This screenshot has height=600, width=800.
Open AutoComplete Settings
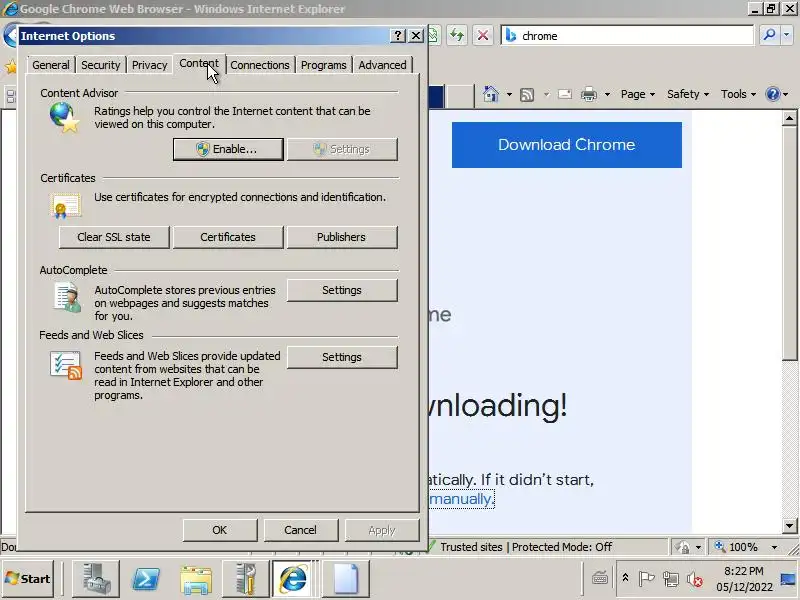click(x=342, y=290)
